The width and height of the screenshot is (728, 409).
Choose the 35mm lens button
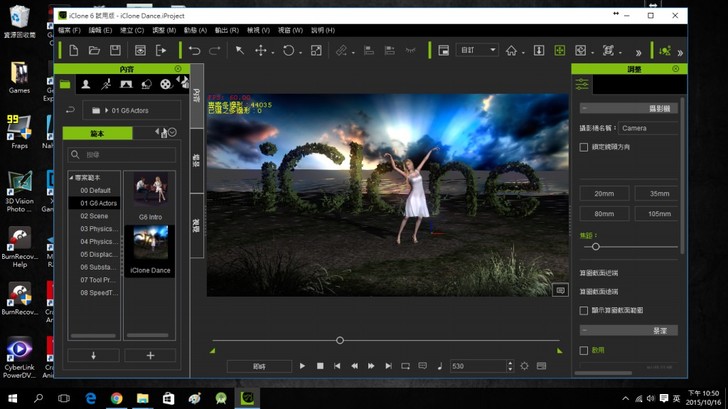coord(658,193)
